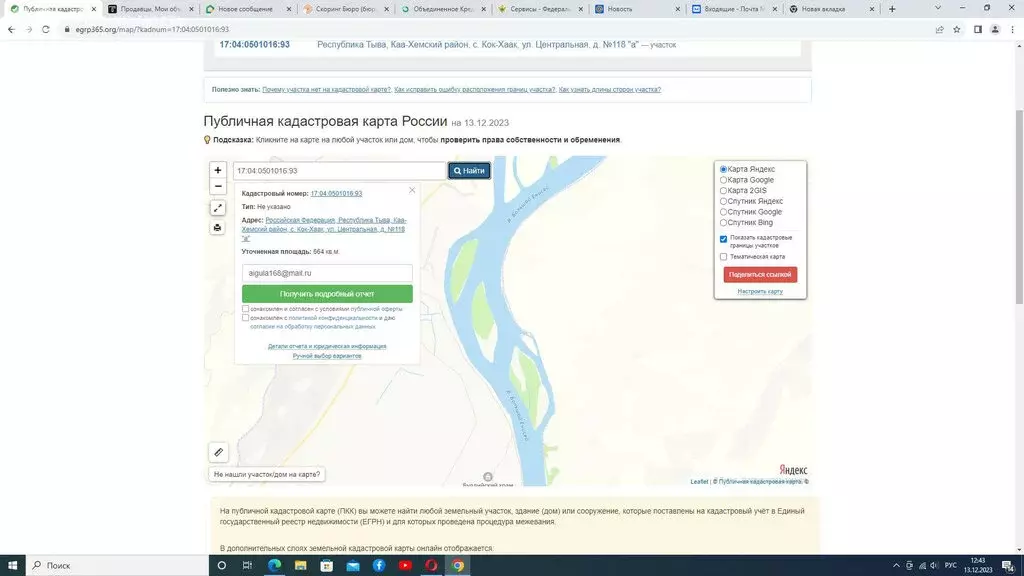
Task: Open link about parcel side lengths
Action: [x=610, y=89]
